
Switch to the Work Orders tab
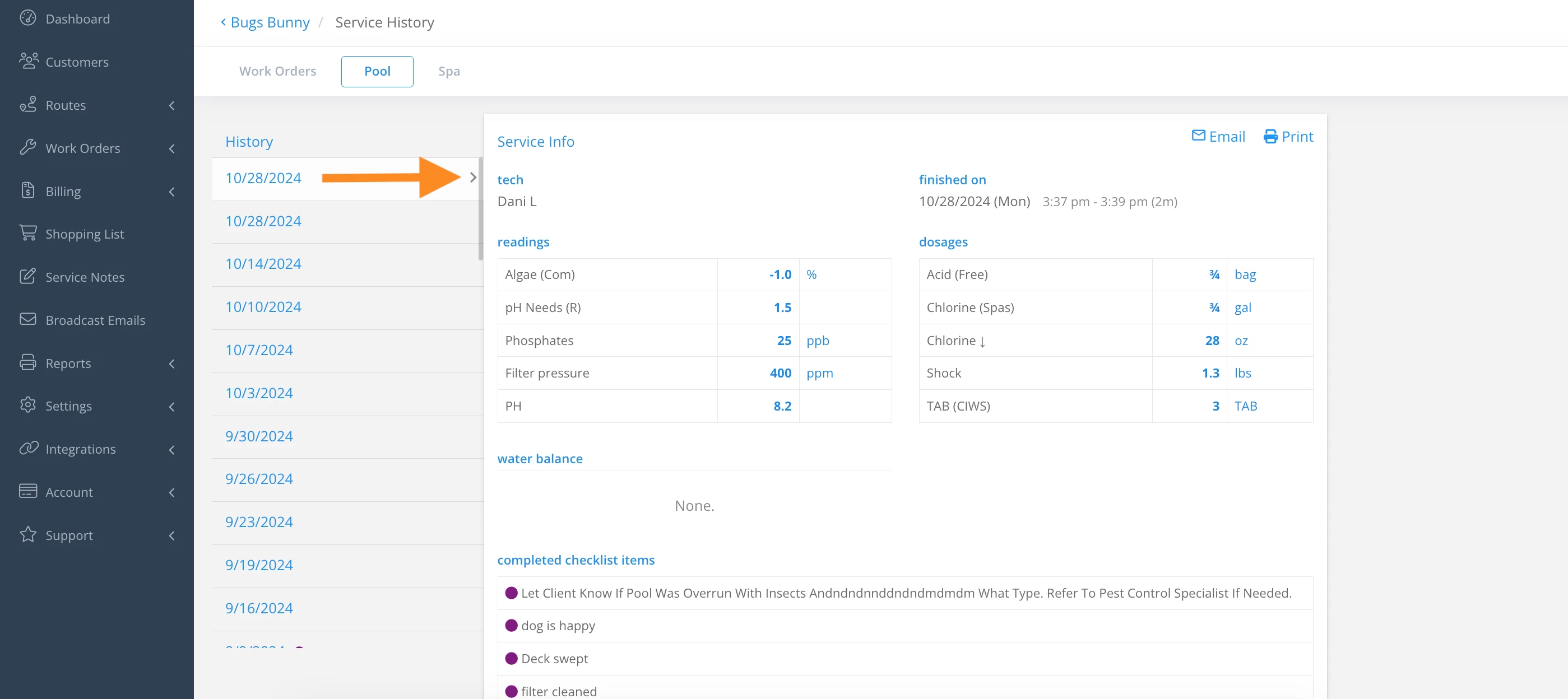click(x=277, y=71)
